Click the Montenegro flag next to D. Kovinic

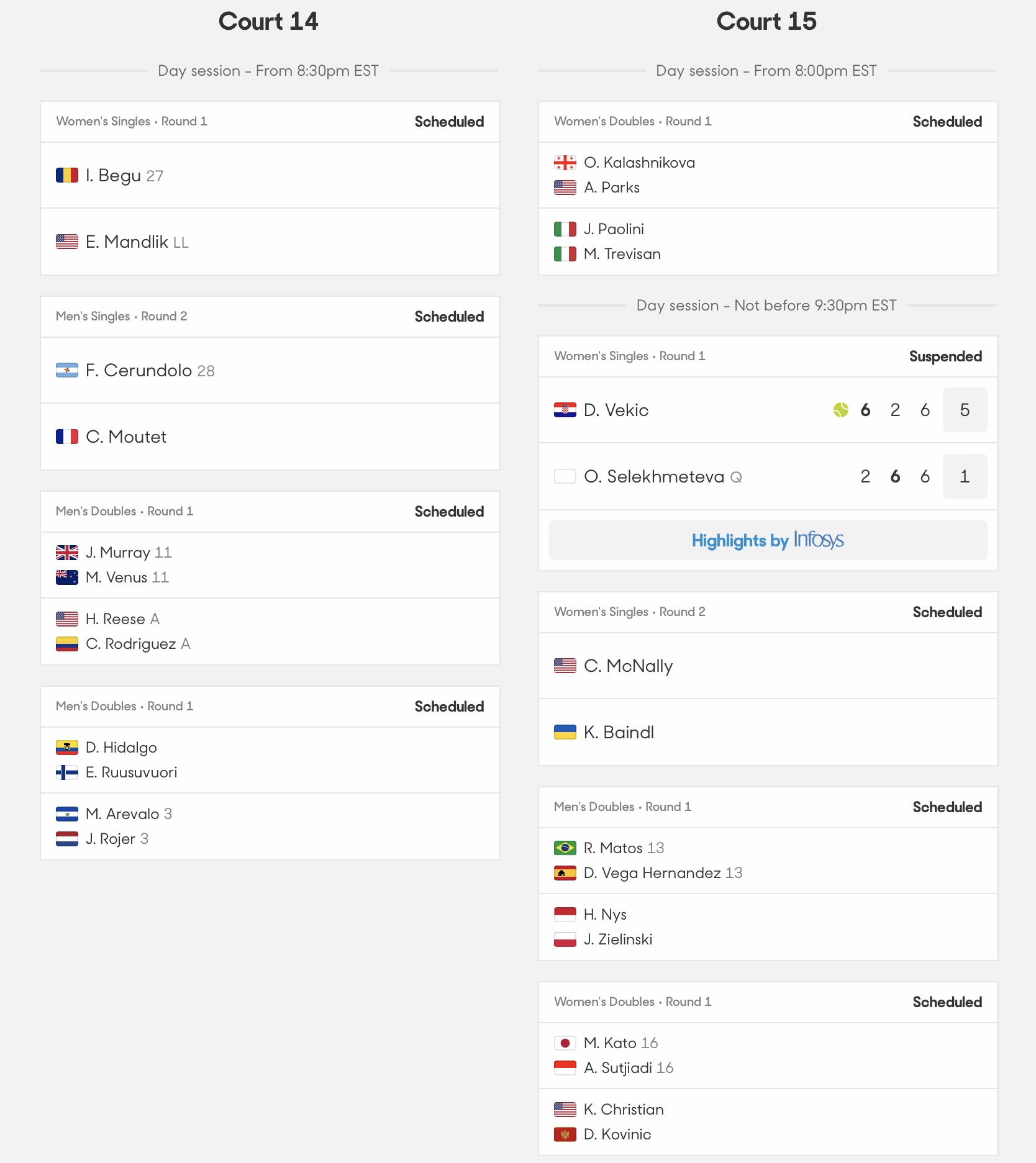point(565,1134)
